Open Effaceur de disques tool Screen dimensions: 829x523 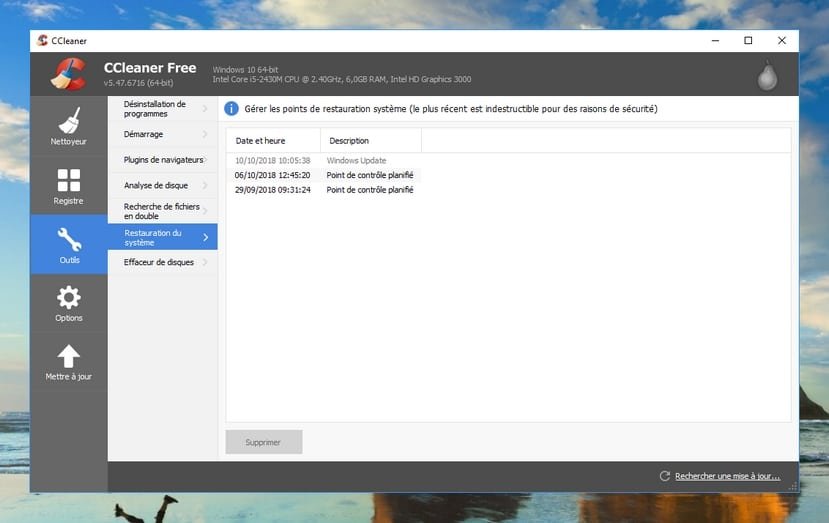(163, 262)
